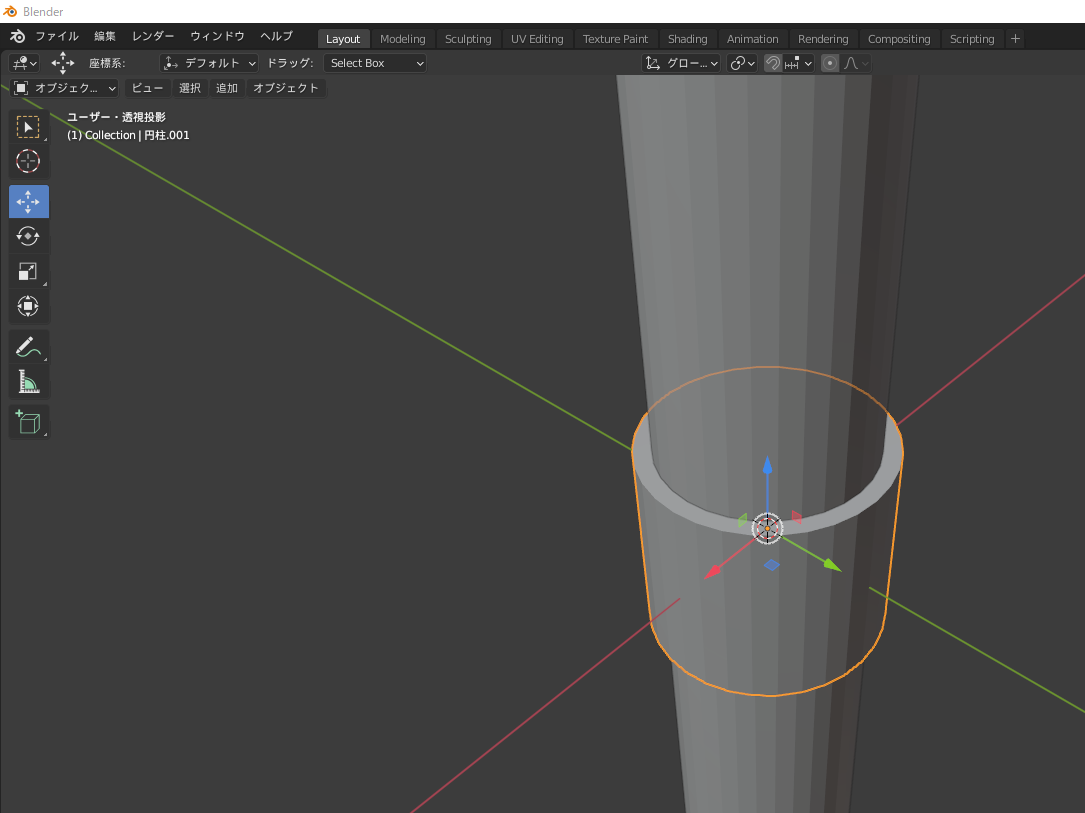Switch to the Shading workspace tab

(687, 39)
